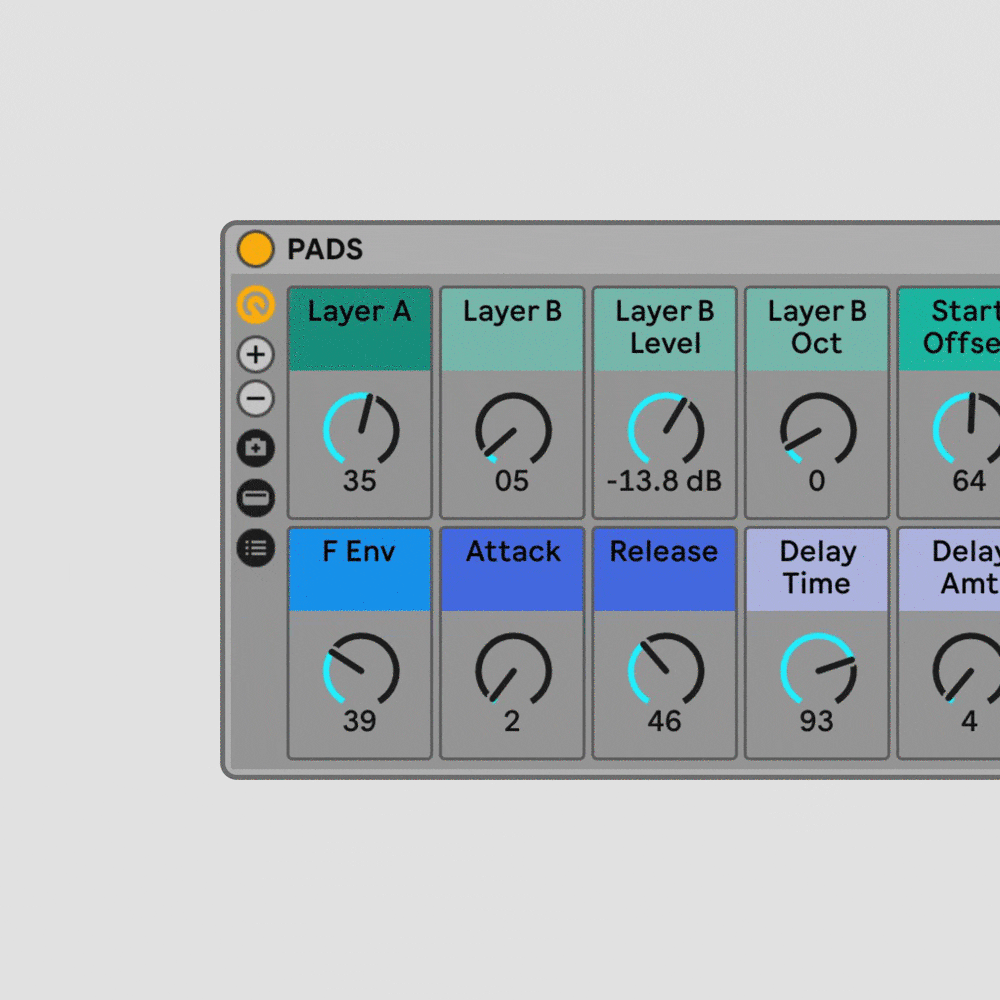1000x1000 pixels.
Task: Click the plus icon to add macros
Action: [256, 354]
